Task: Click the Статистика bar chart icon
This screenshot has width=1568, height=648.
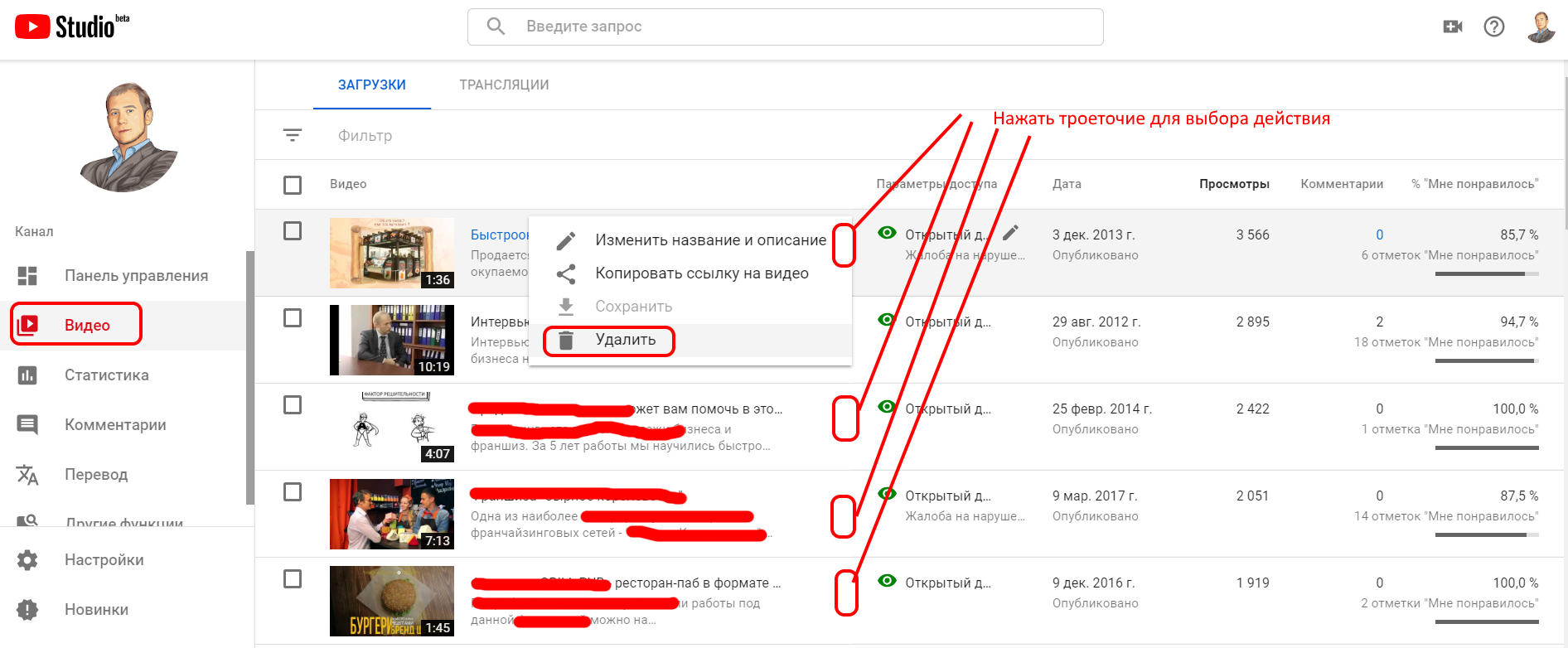Action: [27, 375]
